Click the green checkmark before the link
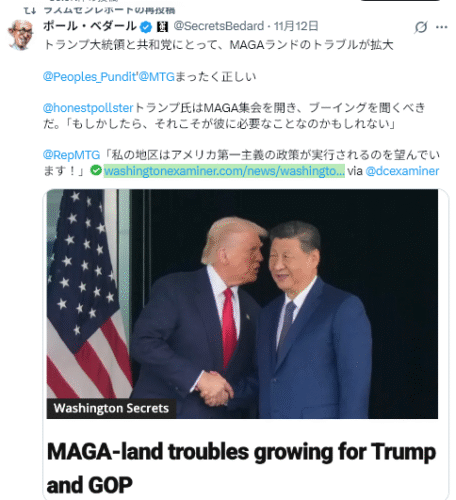Viewport: 456px width, 500px height. click(96, 170)
